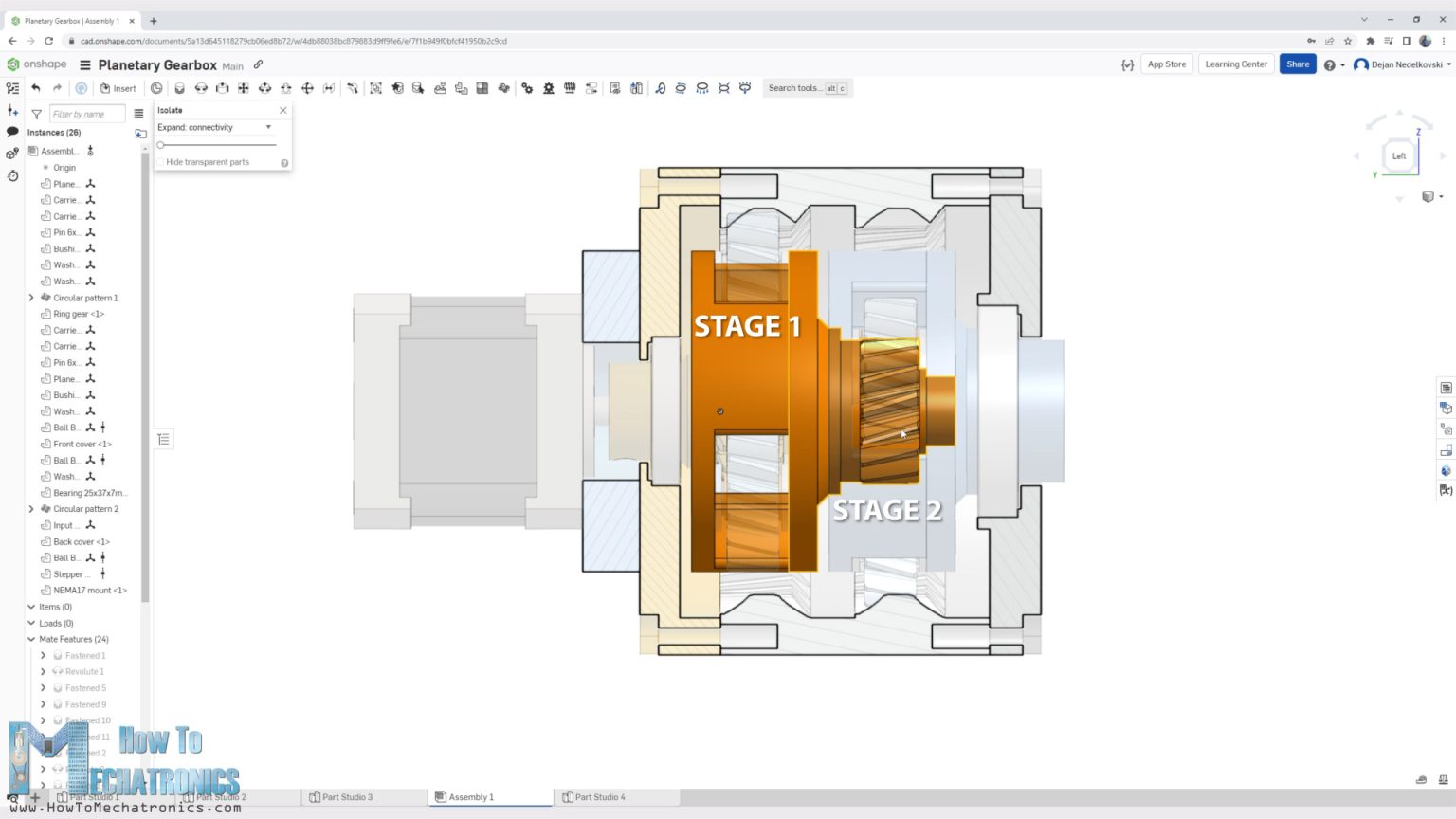This screenshot has height=819, width=1456.
Task: Click the user avatar for Dejan Nedelkovski
Action: coord(1362,64)
